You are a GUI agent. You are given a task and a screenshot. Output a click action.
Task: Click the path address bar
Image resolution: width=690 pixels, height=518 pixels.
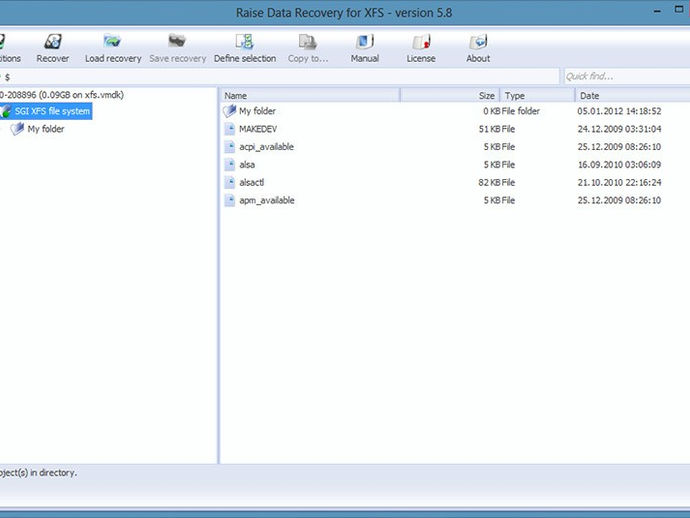tap(279, 77)
